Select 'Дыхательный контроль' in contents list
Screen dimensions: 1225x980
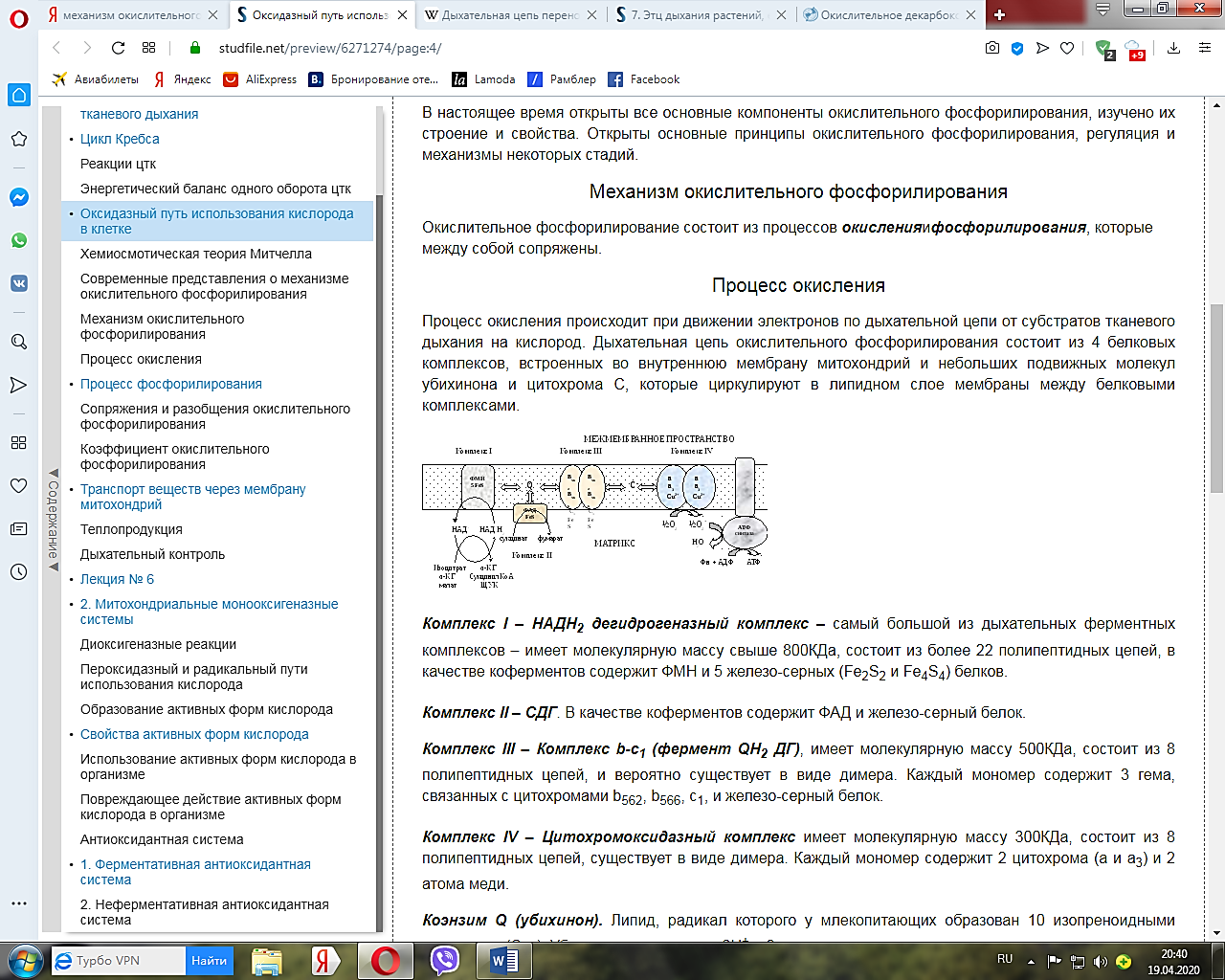[x=153, y=554]
